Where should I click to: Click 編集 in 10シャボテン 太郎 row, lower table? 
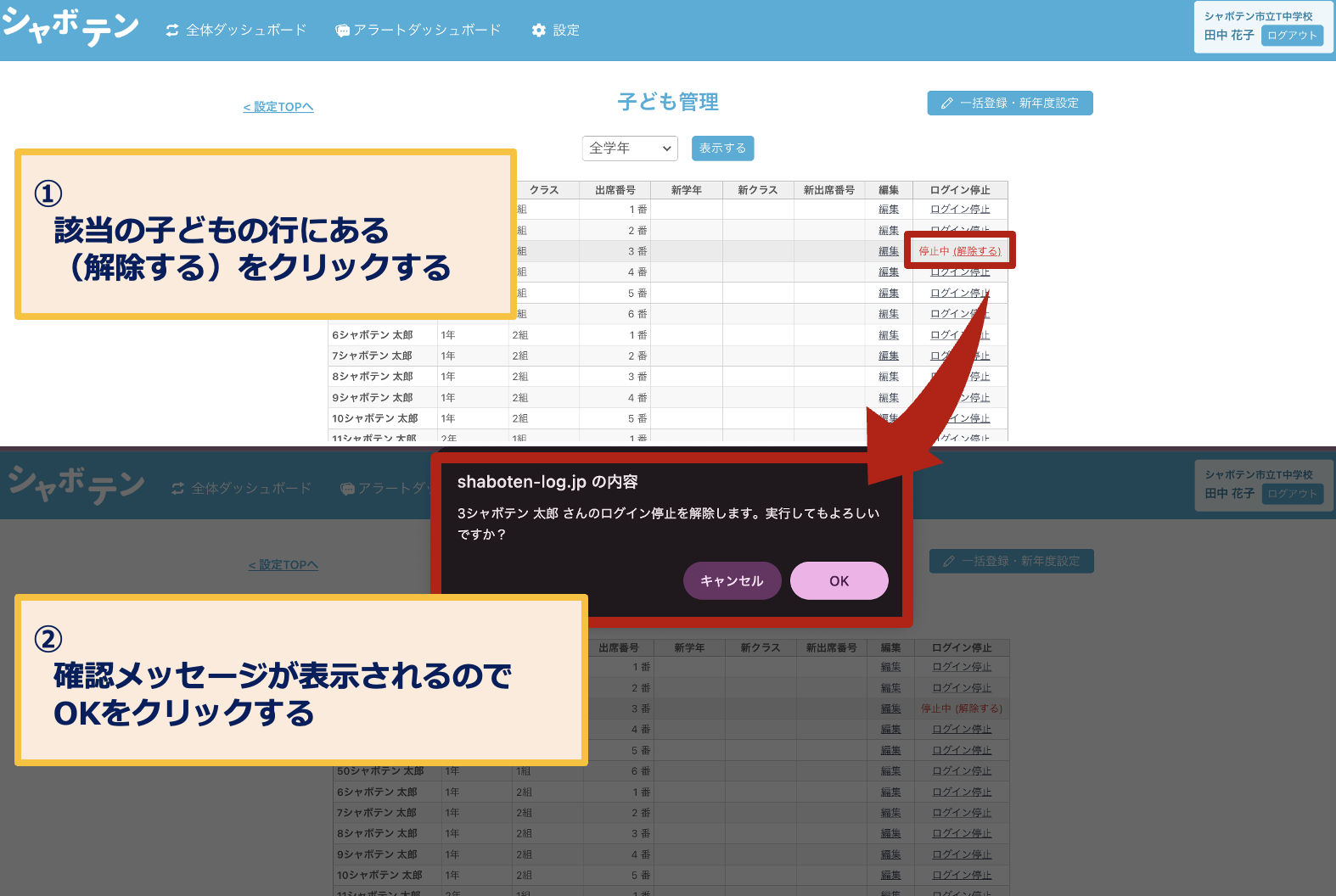pyautogui.click(x=891, y=875)
